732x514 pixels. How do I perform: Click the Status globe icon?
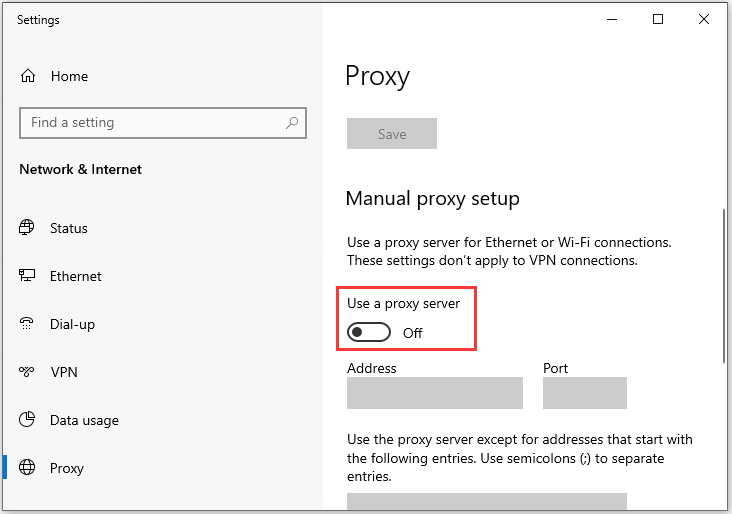click(x=27, y=228)
